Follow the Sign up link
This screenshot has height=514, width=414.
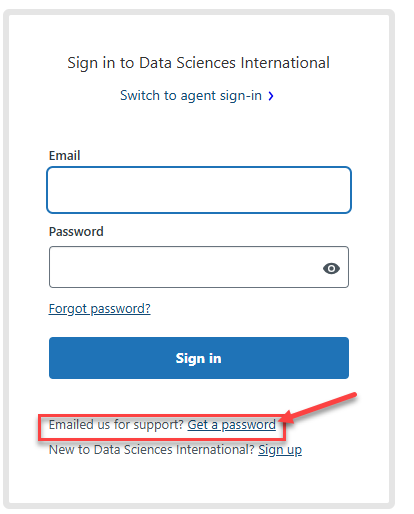click(280, 450)
